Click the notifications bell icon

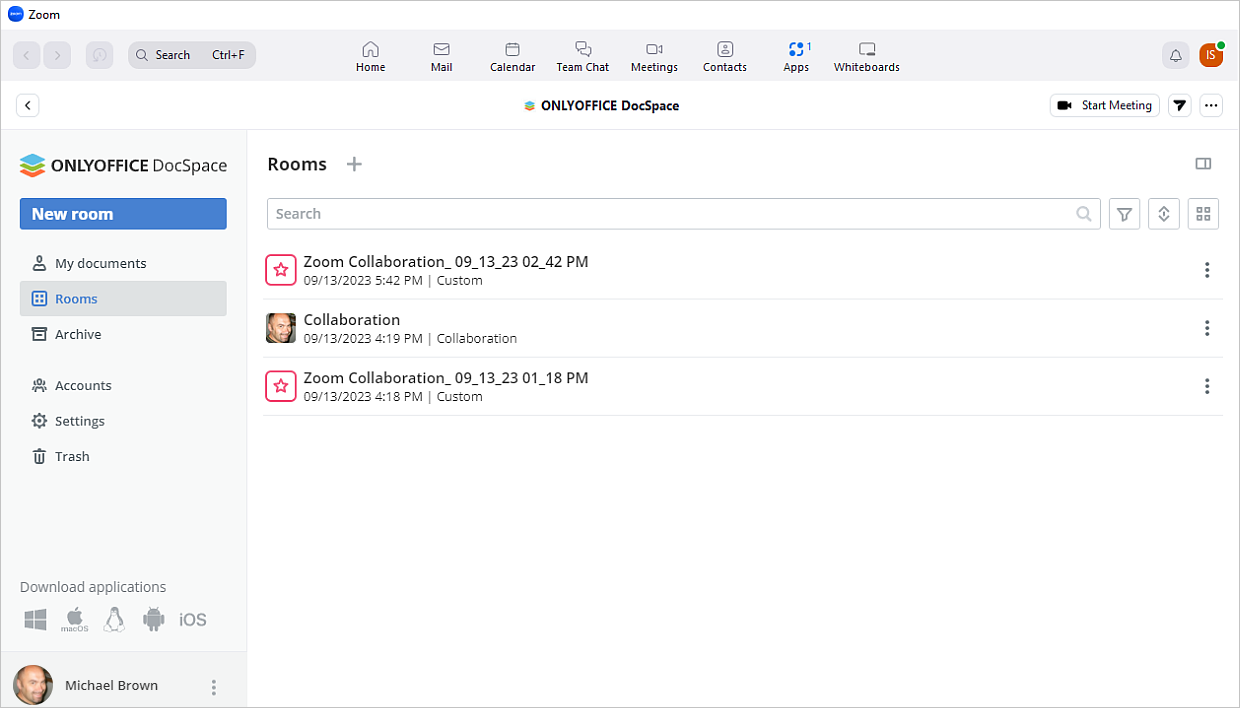click(x=1175, y=56)
